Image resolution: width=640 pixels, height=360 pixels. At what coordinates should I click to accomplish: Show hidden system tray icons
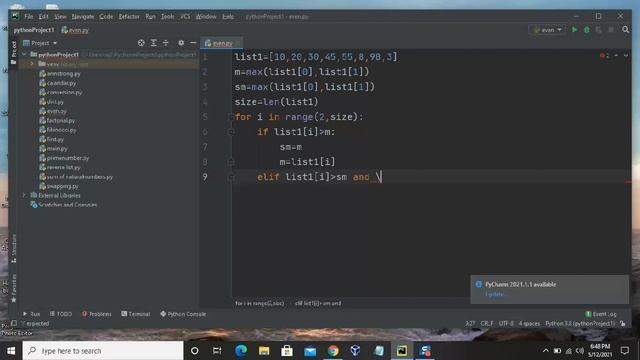tap(545, 351)
